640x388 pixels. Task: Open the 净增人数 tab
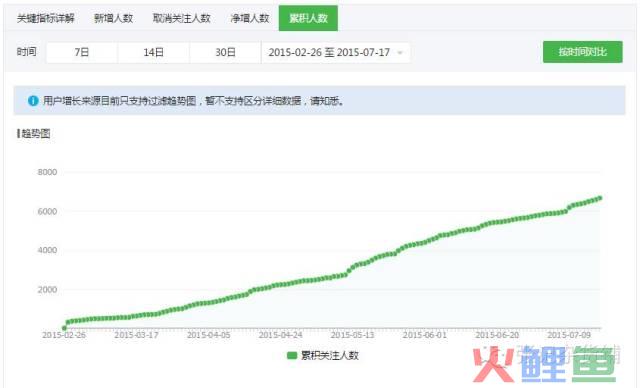[250, 18]
